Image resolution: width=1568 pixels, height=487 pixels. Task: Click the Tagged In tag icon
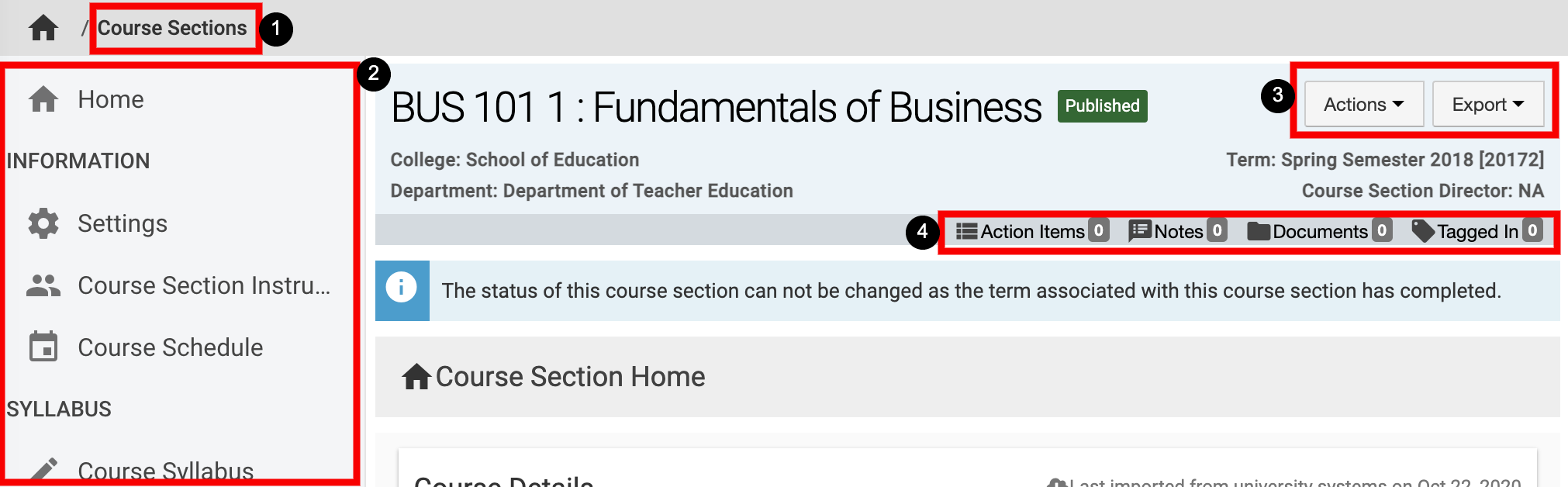pos(1423,230)
